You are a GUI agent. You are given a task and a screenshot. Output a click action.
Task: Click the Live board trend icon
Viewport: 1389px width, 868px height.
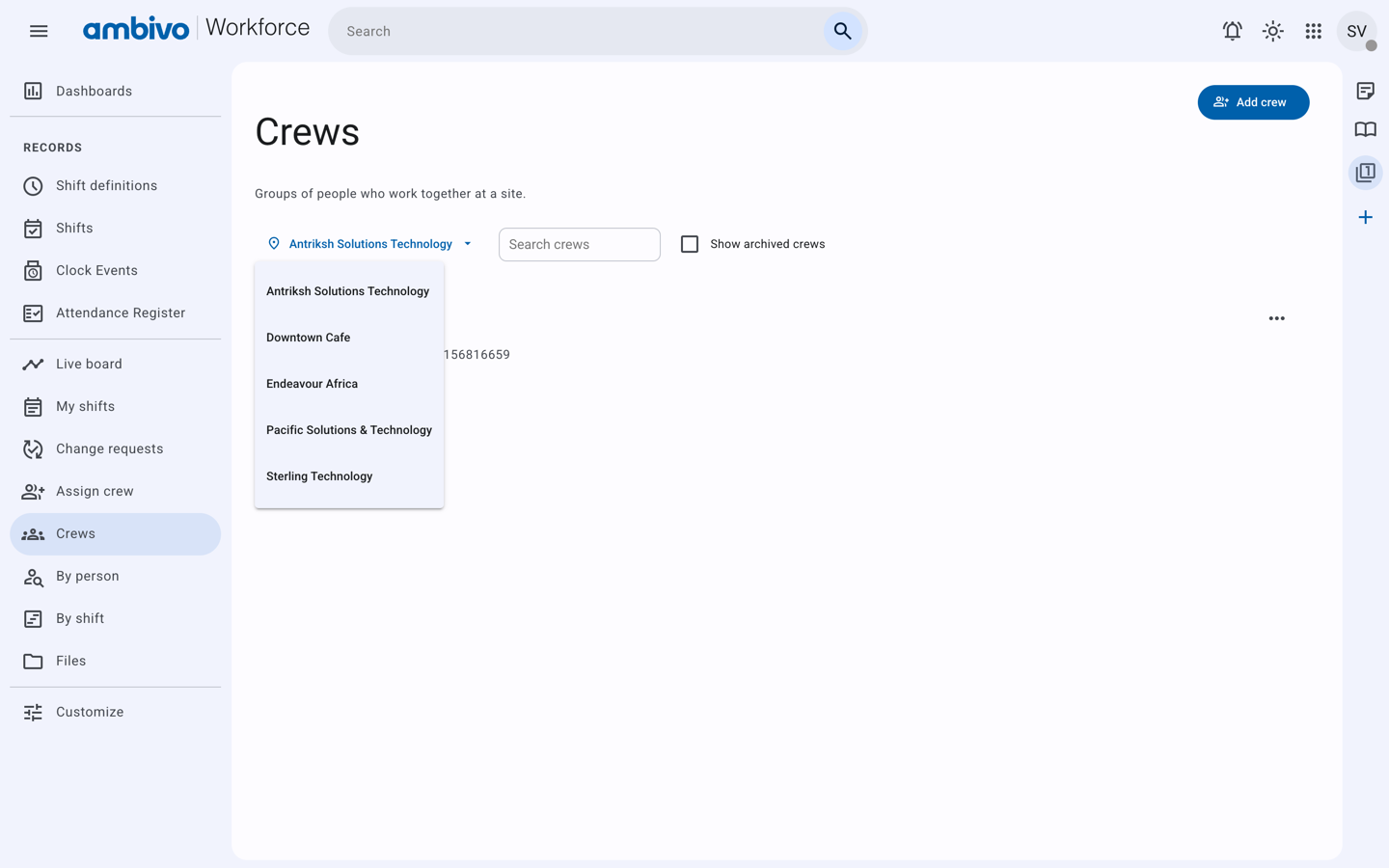33,364
